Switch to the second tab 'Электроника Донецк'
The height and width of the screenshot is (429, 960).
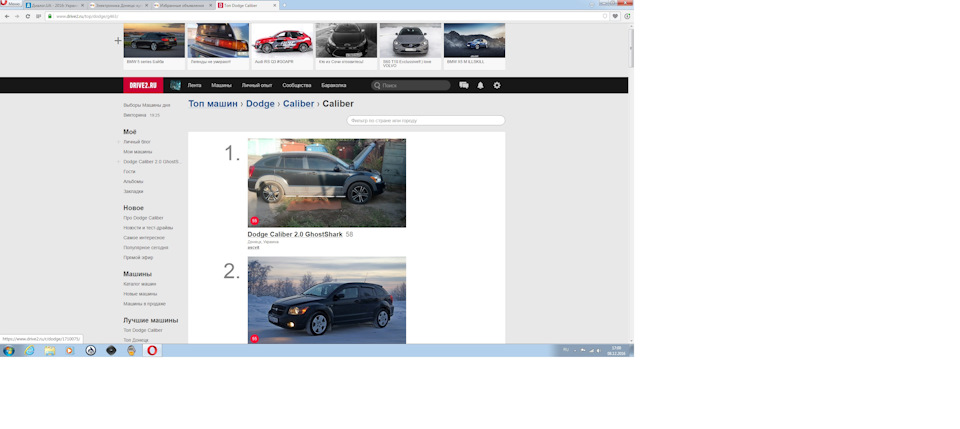pos(117,5)
